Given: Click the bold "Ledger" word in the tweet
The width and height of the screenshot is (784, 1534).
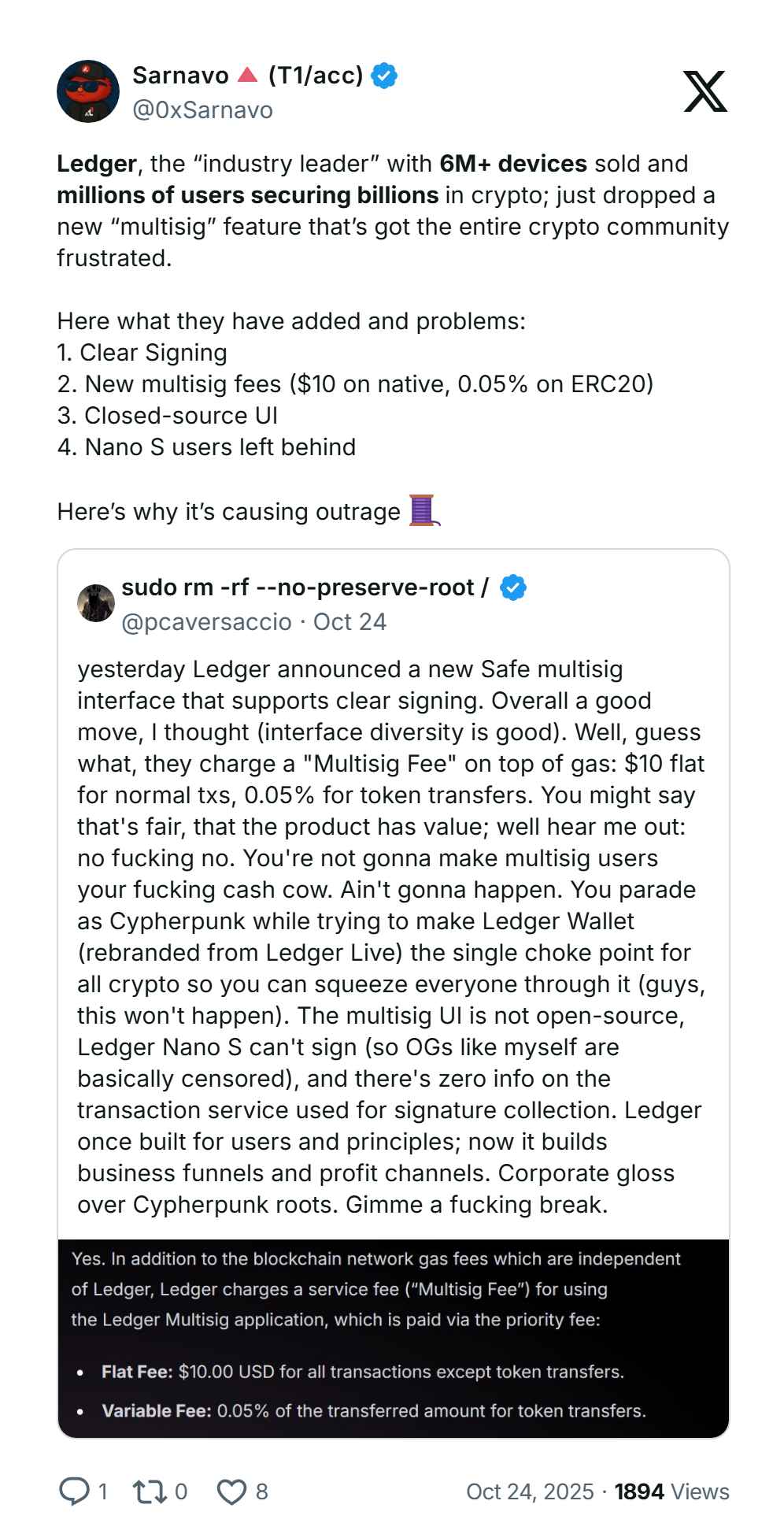Looking at the screenshot, I should point(97,164).
